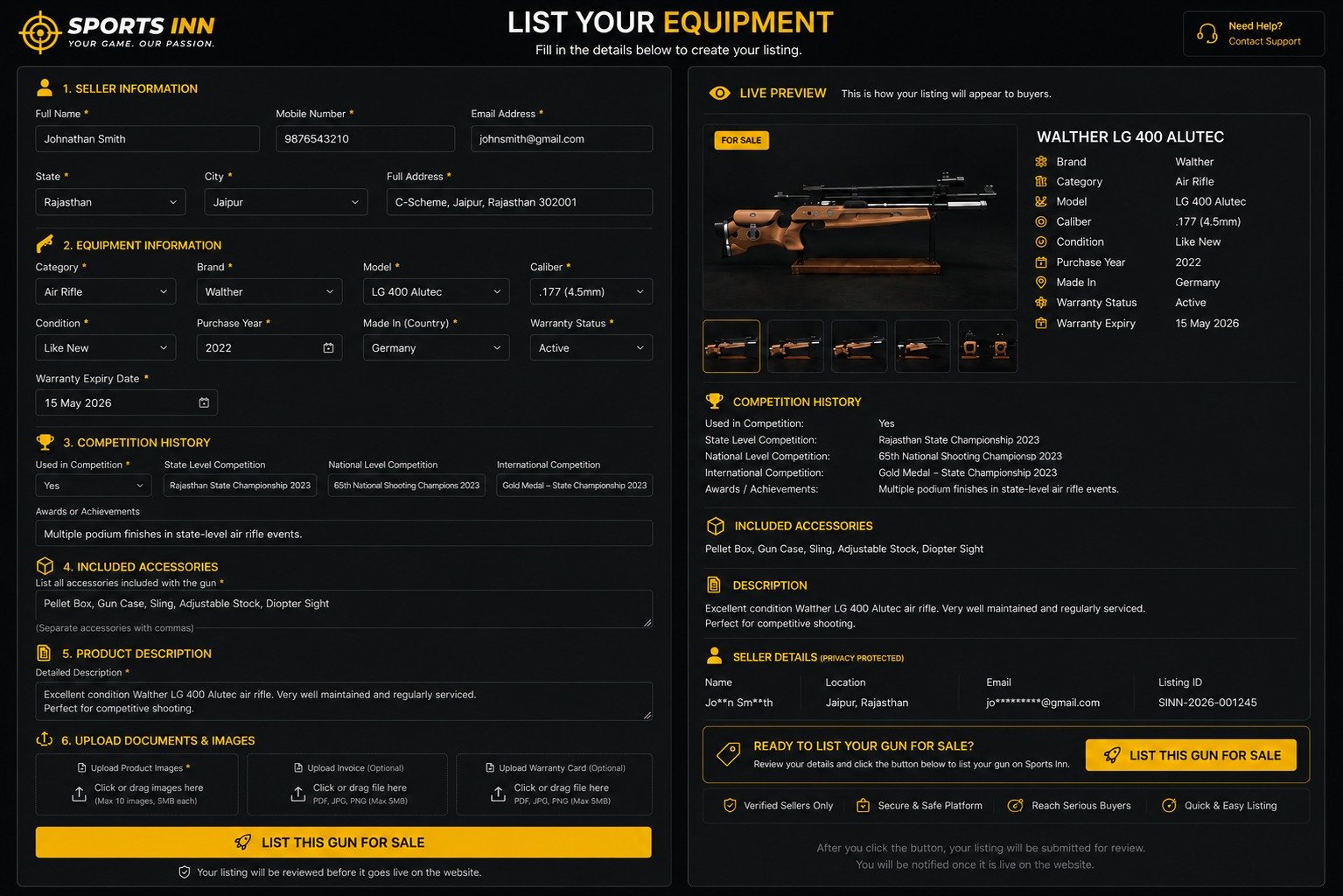Click the Secure & Safe Platform icon
This screenshot has height=896, width=1343.
[x=863, y=805]
